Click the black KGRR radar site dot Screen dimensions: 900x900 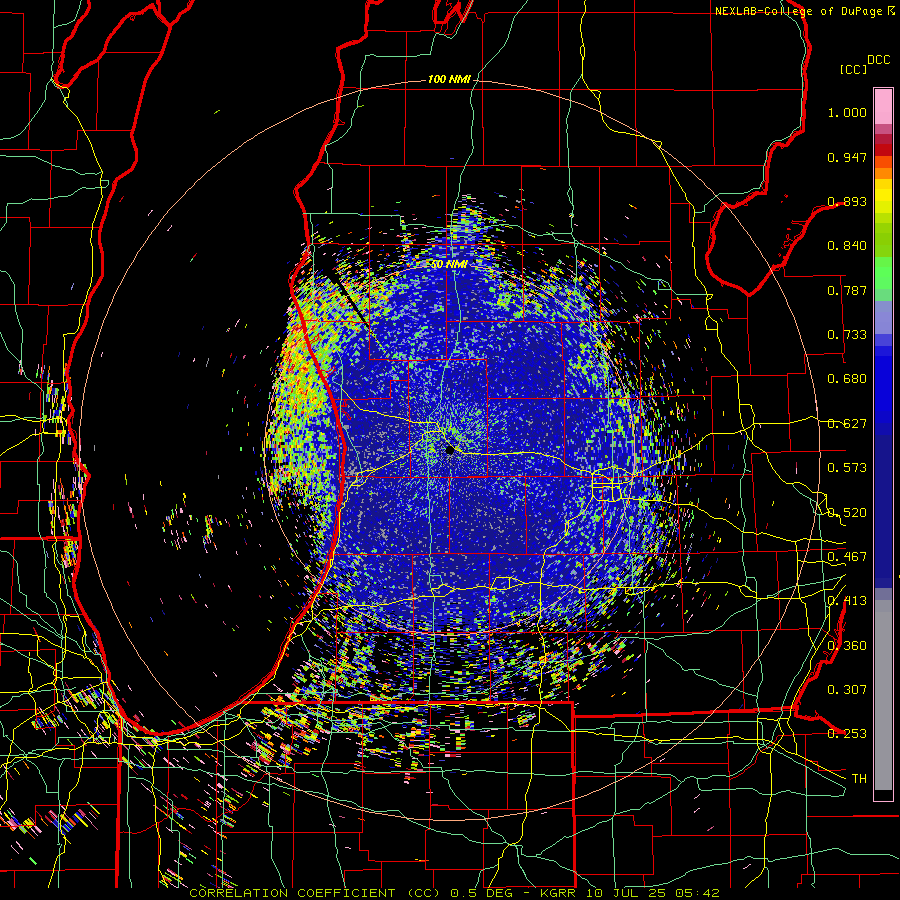(x=450, y=451)
